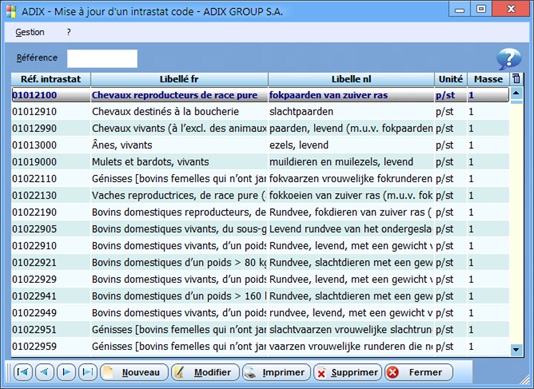Image resolution: width=534 pixels, height=389 pixels.
Task: Select code 01022959 row
Action: (260, 346)
